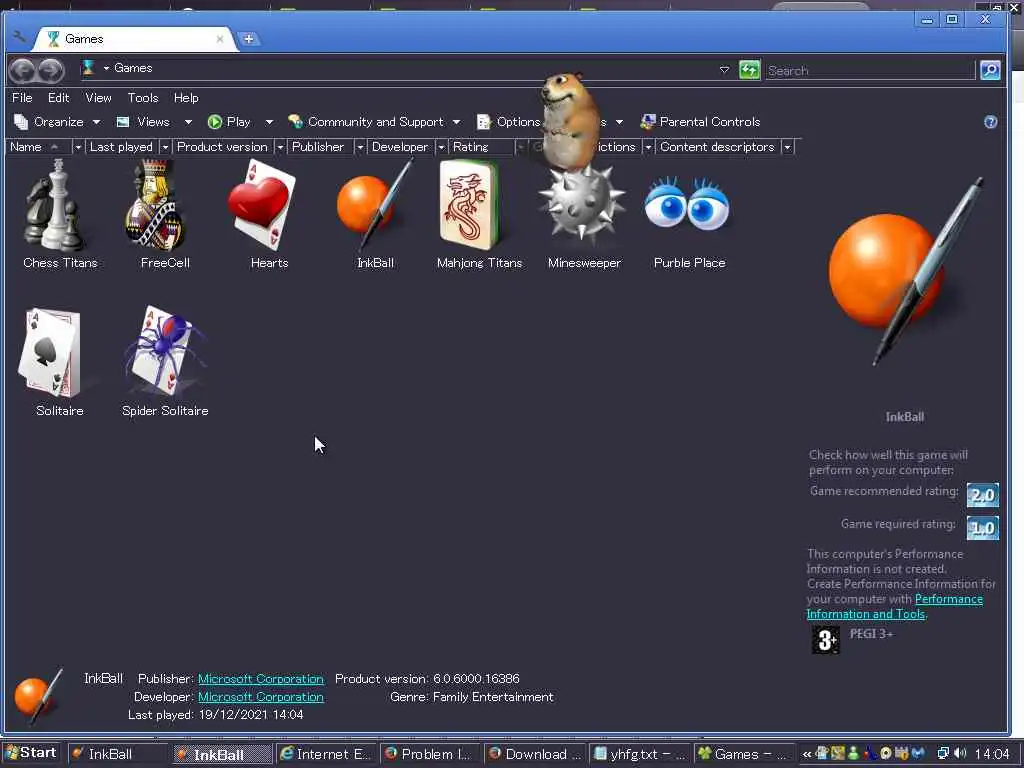Click the Options toolbar button

point(509,122)
